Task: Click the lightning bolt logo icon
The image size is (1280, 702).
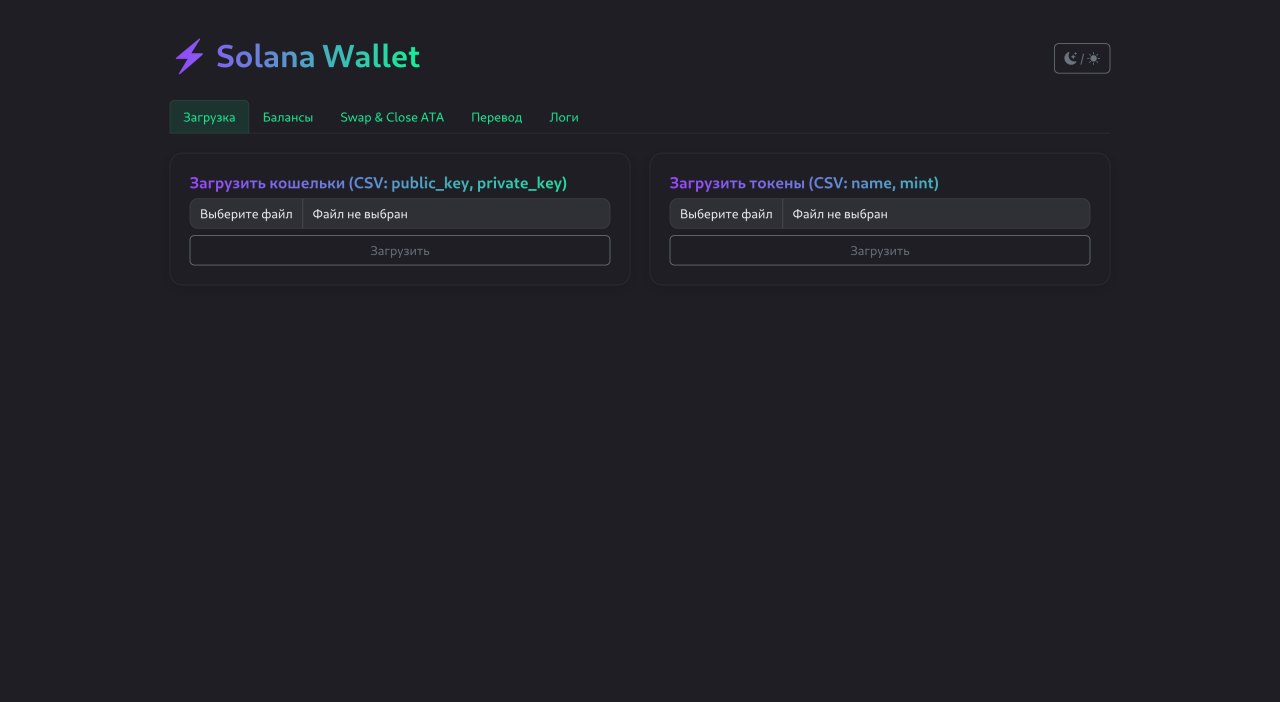Action: 189,57
